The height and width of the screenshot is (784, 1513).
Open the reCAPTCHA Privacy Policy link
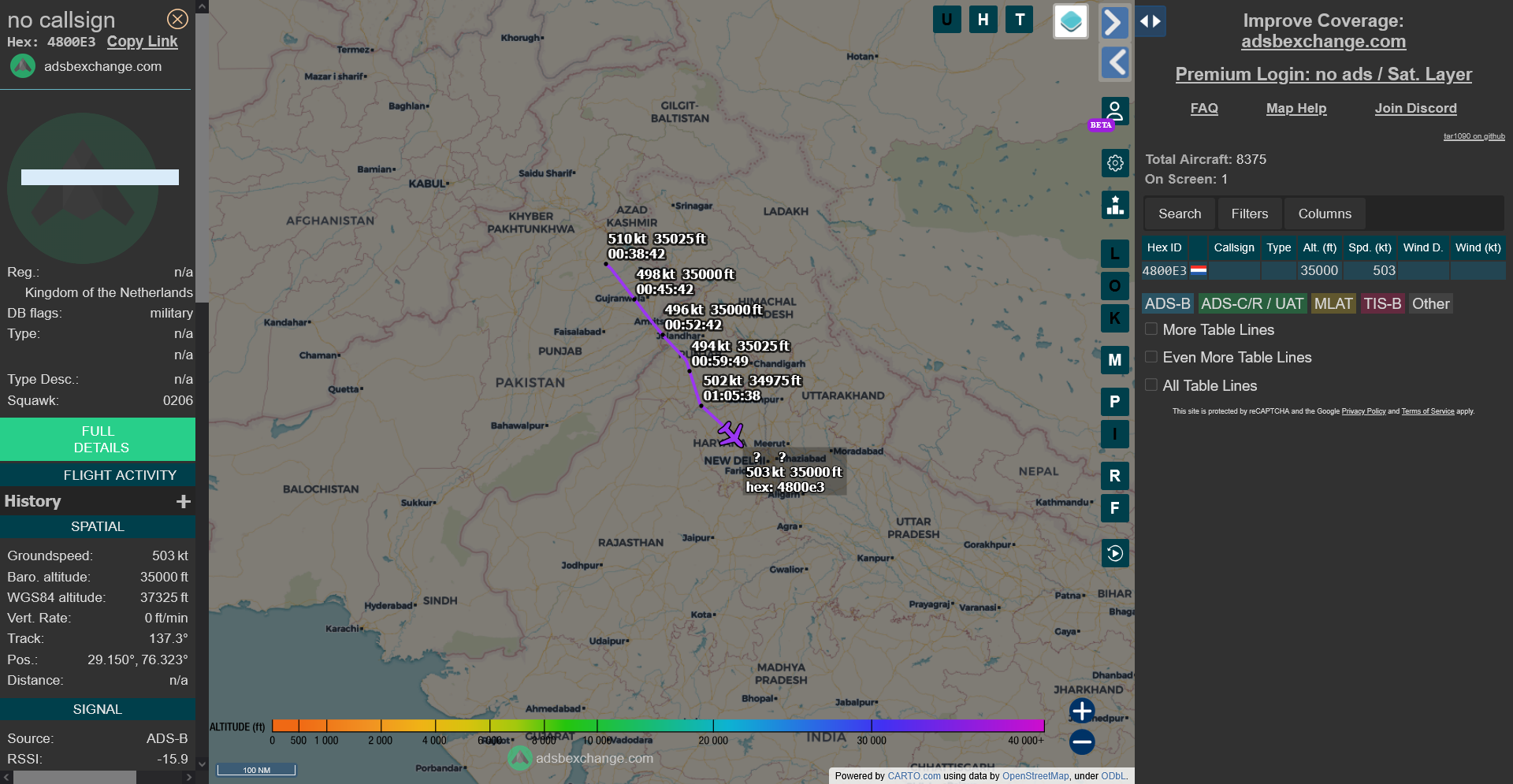1363,411
